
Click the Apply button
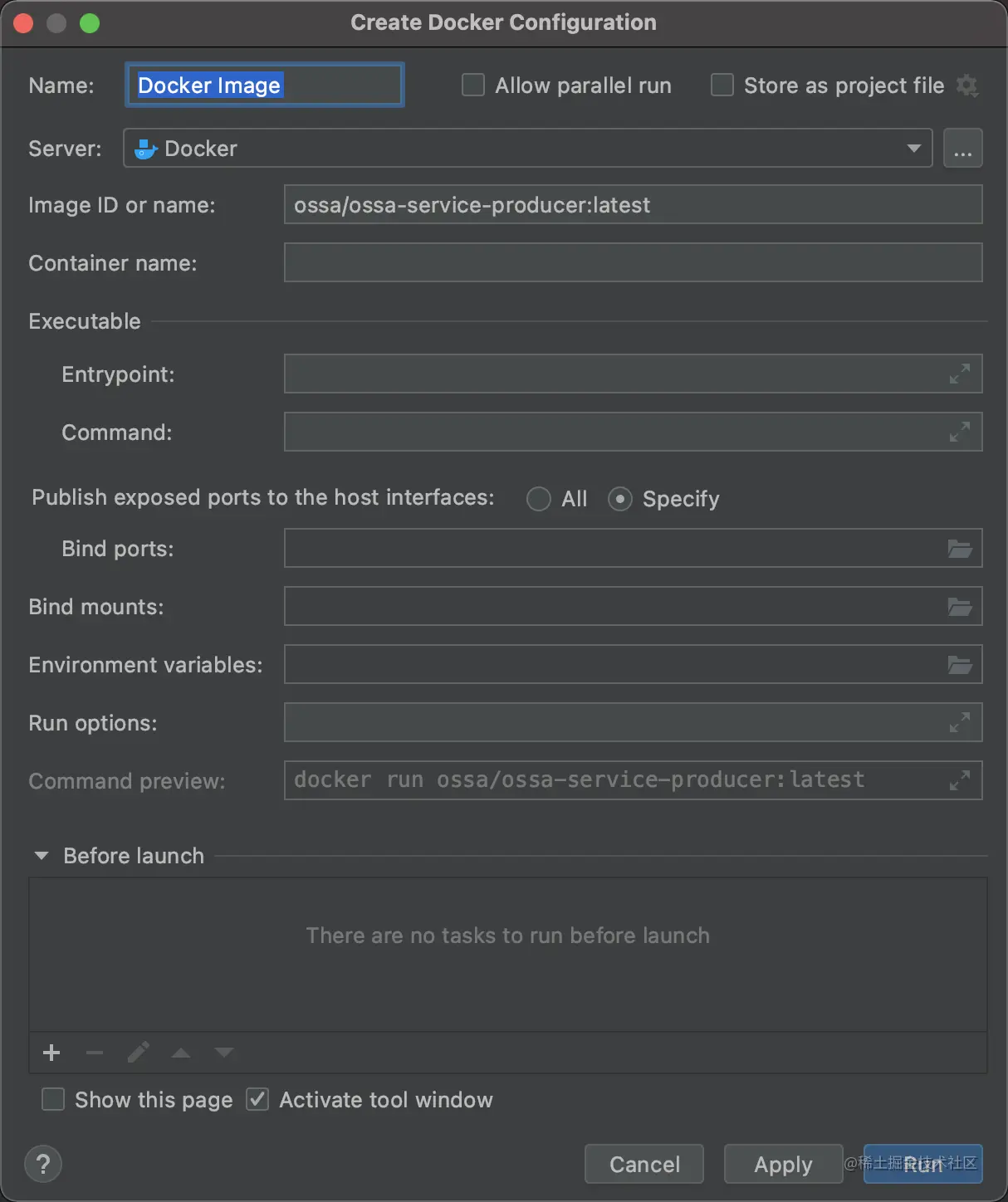(x=783, y=1164)
